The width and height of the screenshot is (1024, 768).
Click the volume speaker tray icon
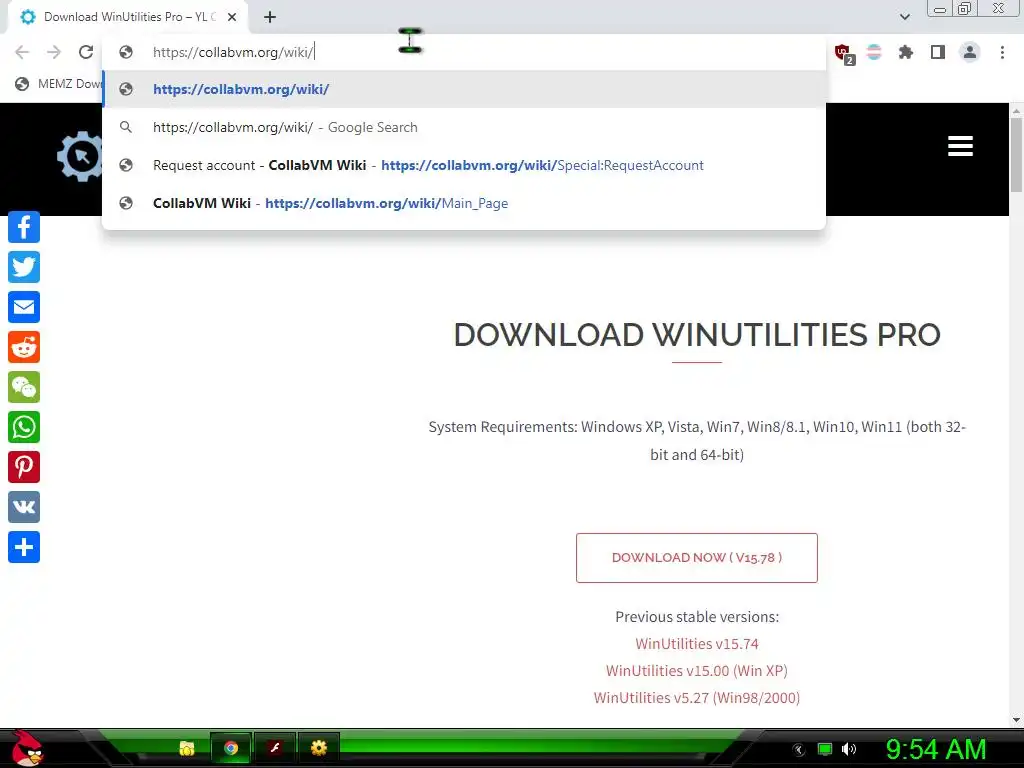point(849,749)
